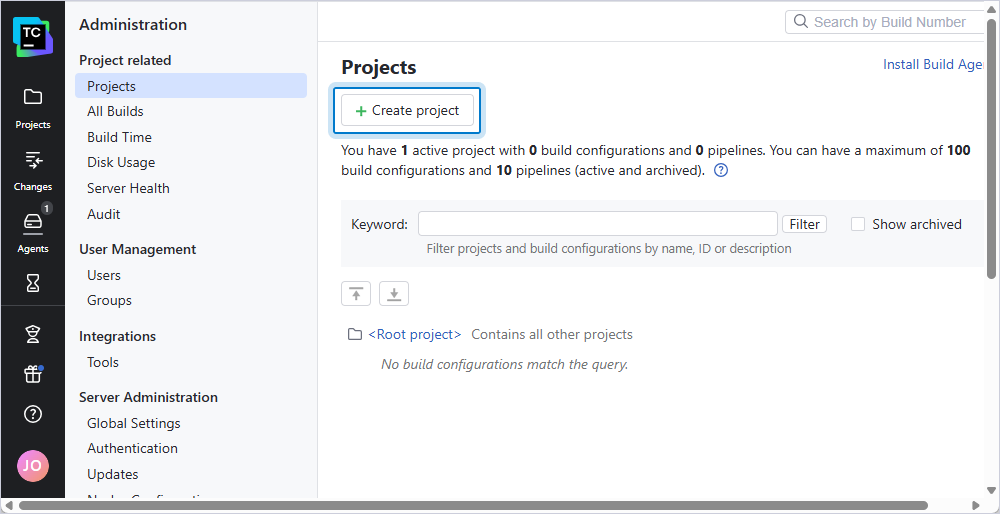Open Disk Usage page
1000x514 pixels.
pos(121,163)
